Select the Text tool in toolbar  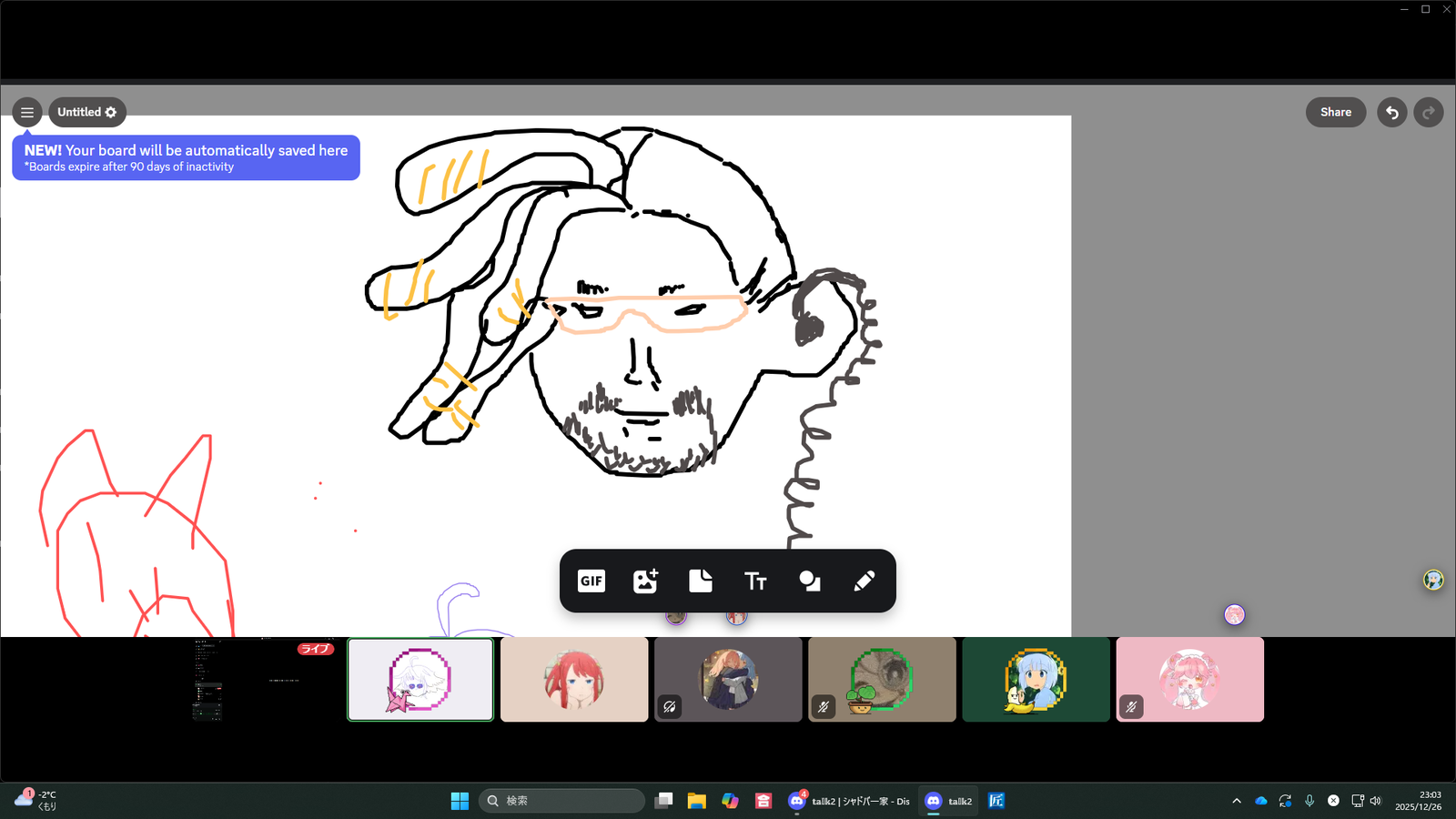[x=755, y=581]
